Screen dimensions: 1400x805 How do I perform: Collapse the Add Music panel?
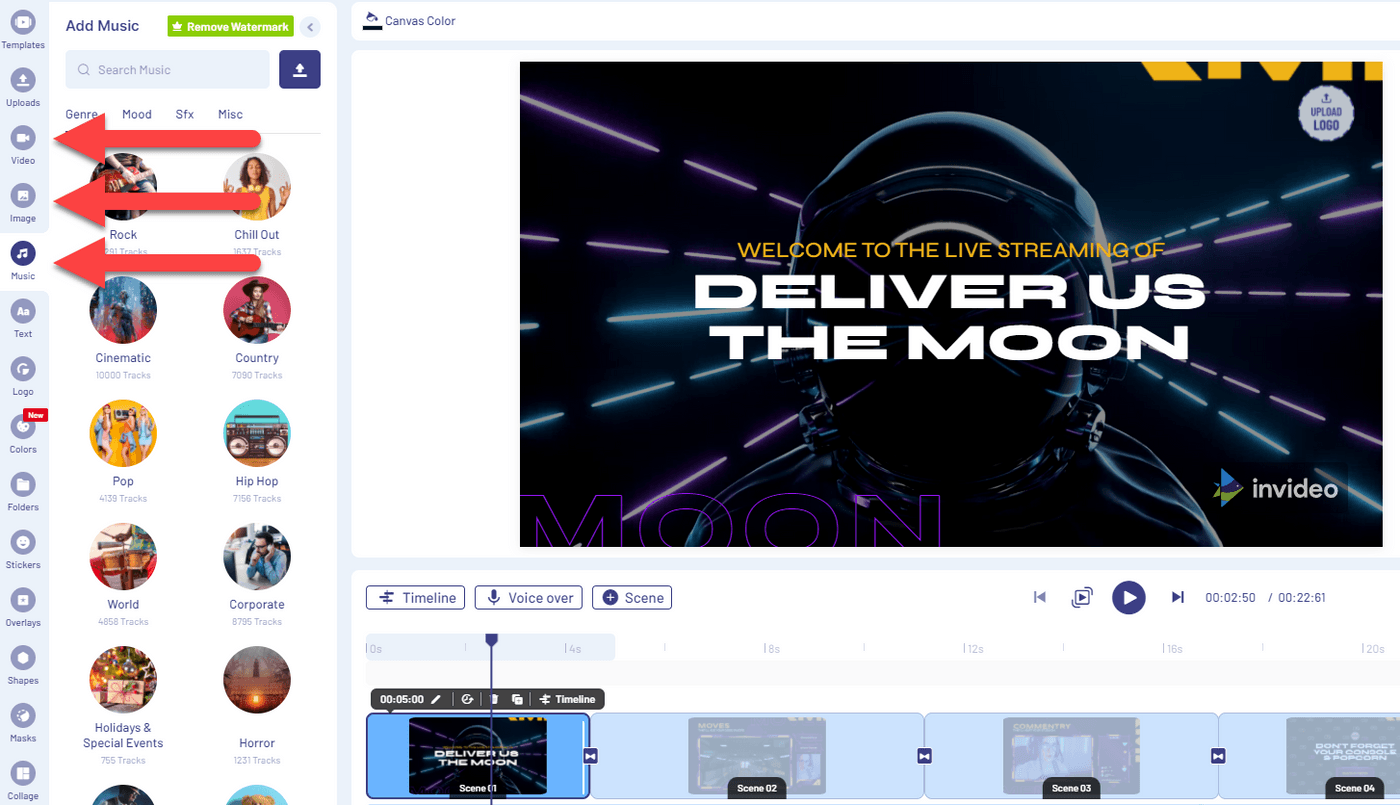click(x=310, y=27)
